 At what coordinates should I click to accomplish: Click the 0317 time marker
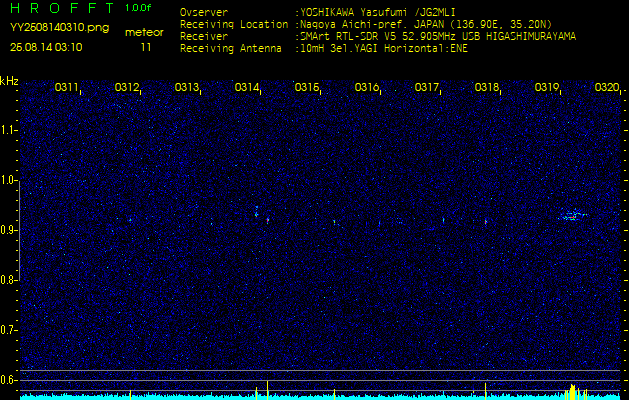(x=426, y=87)
